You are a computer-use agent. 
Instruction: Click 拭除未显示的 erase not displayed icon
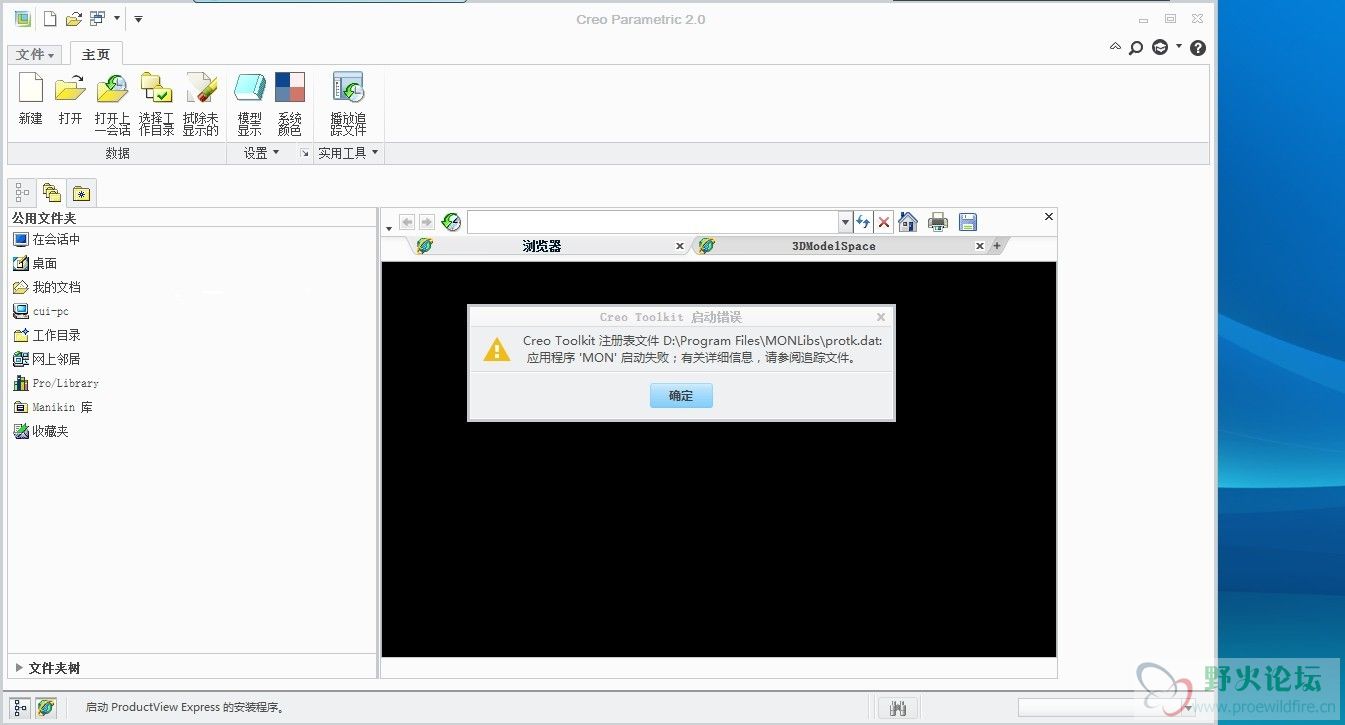(200, 105)
